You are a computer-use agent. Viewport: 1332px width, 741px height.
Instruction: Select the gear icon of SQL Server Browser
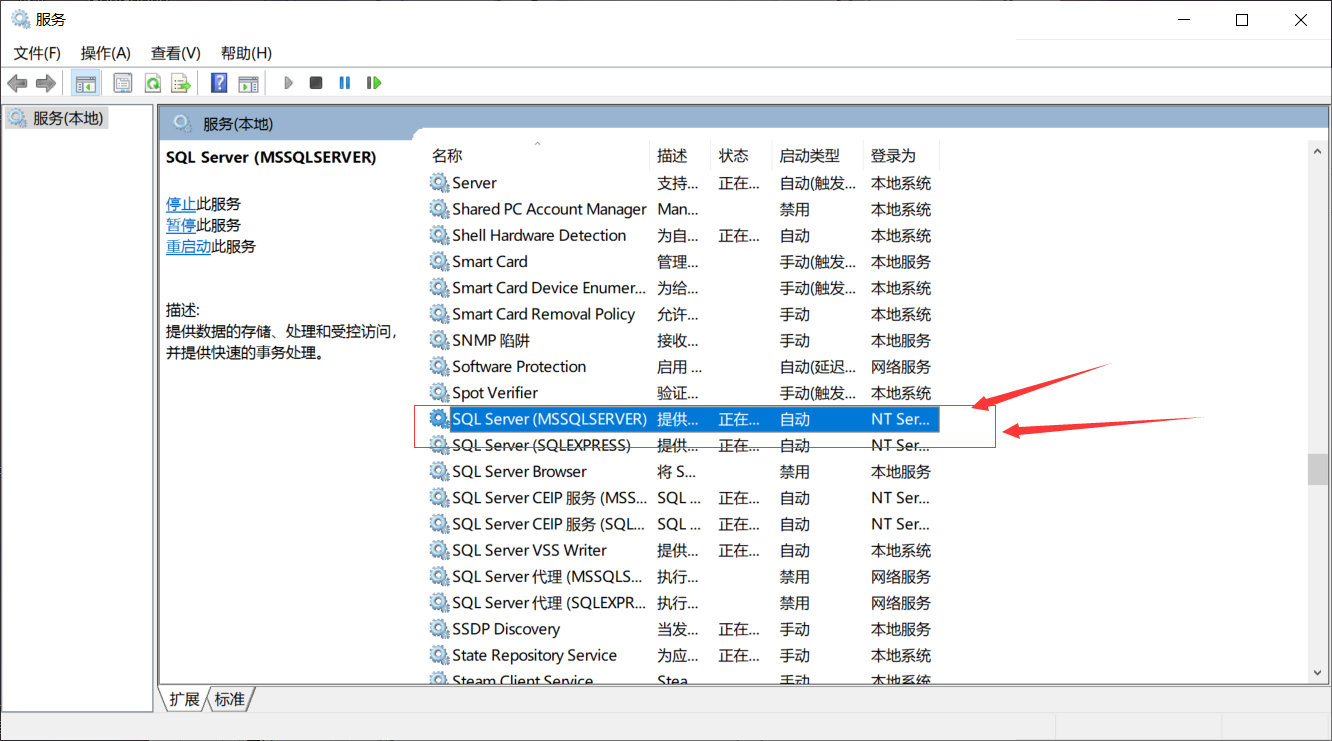pyautogui.click(x=439, y=471)
